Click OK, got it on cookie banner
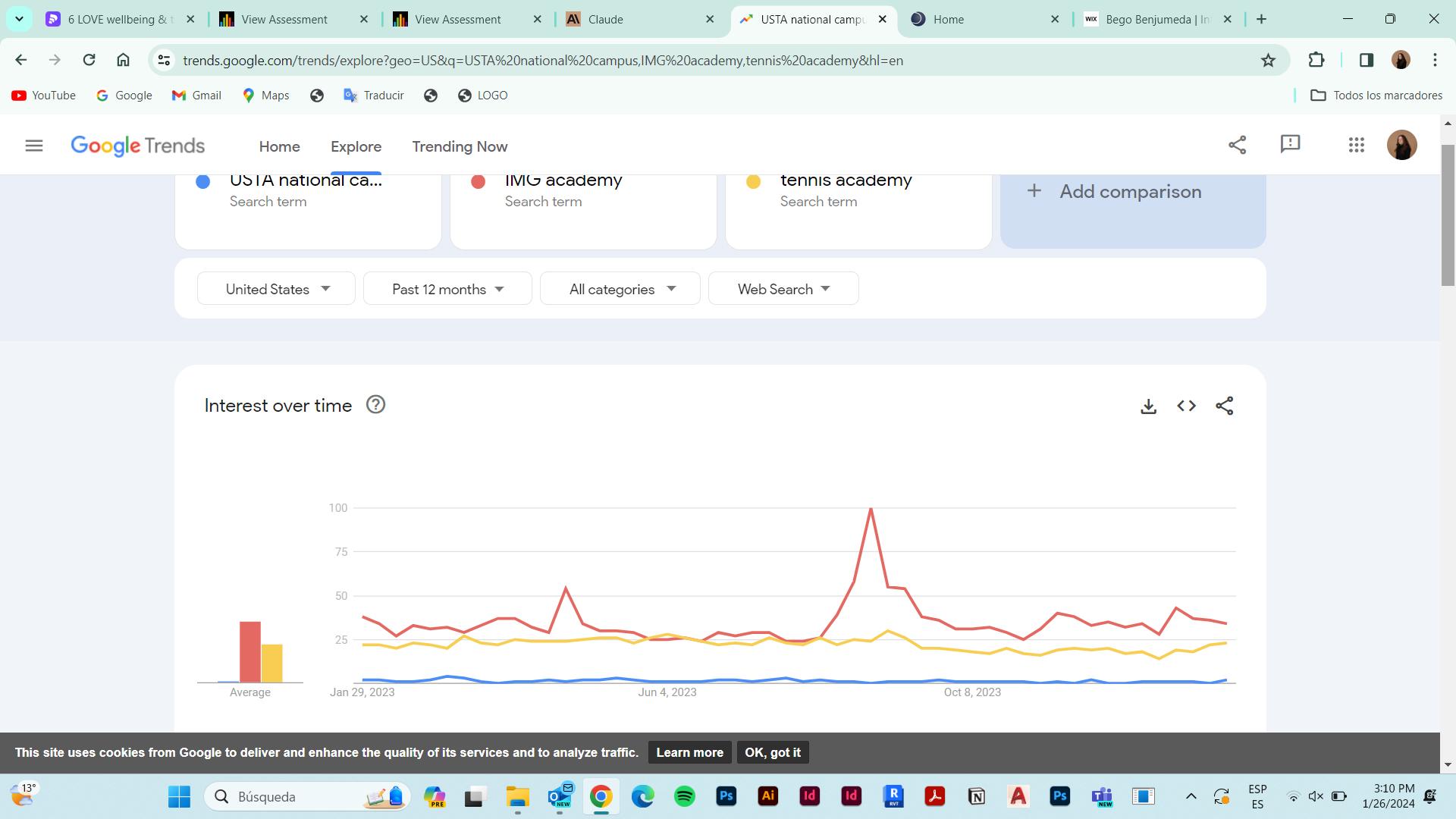Screen dimensions: 1456x819 point(772,752)
